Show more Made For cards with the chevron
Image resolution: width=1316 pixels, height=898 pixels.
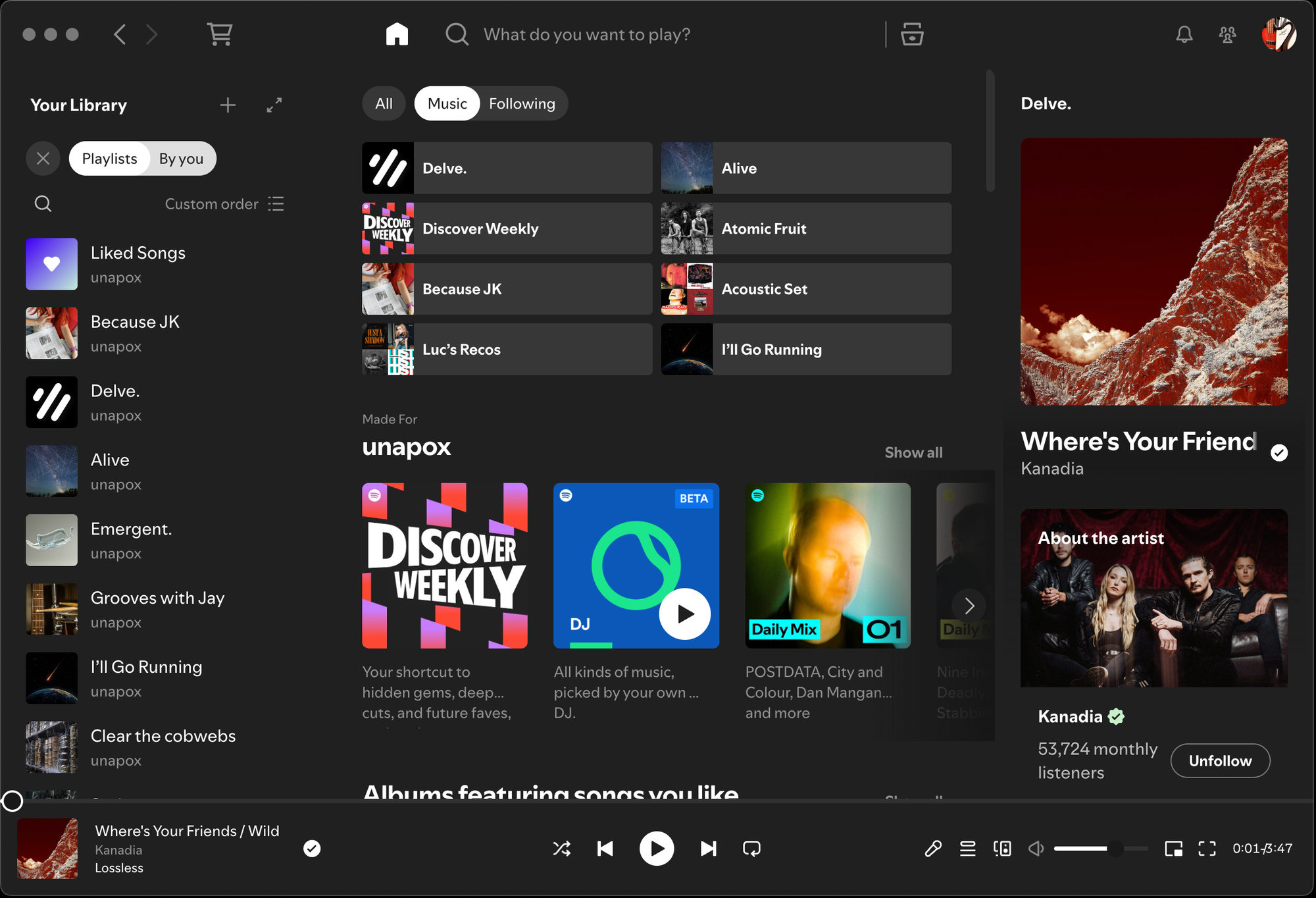[969, 605]
